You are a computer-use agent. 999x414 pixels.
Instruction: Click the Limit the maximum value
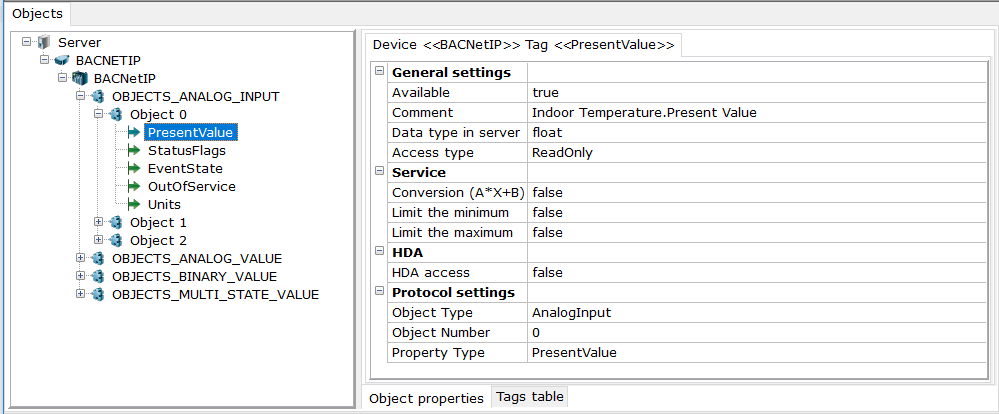click(759, 232)
